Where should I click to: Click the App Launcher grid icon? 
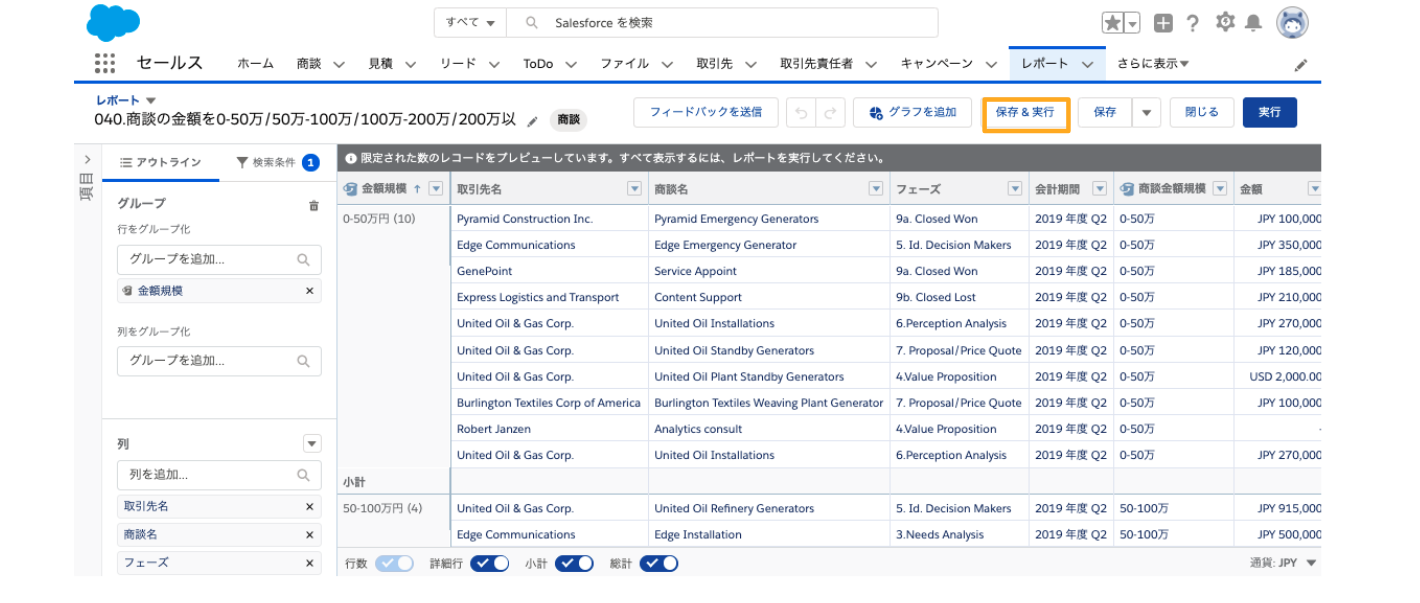point(104,62)
